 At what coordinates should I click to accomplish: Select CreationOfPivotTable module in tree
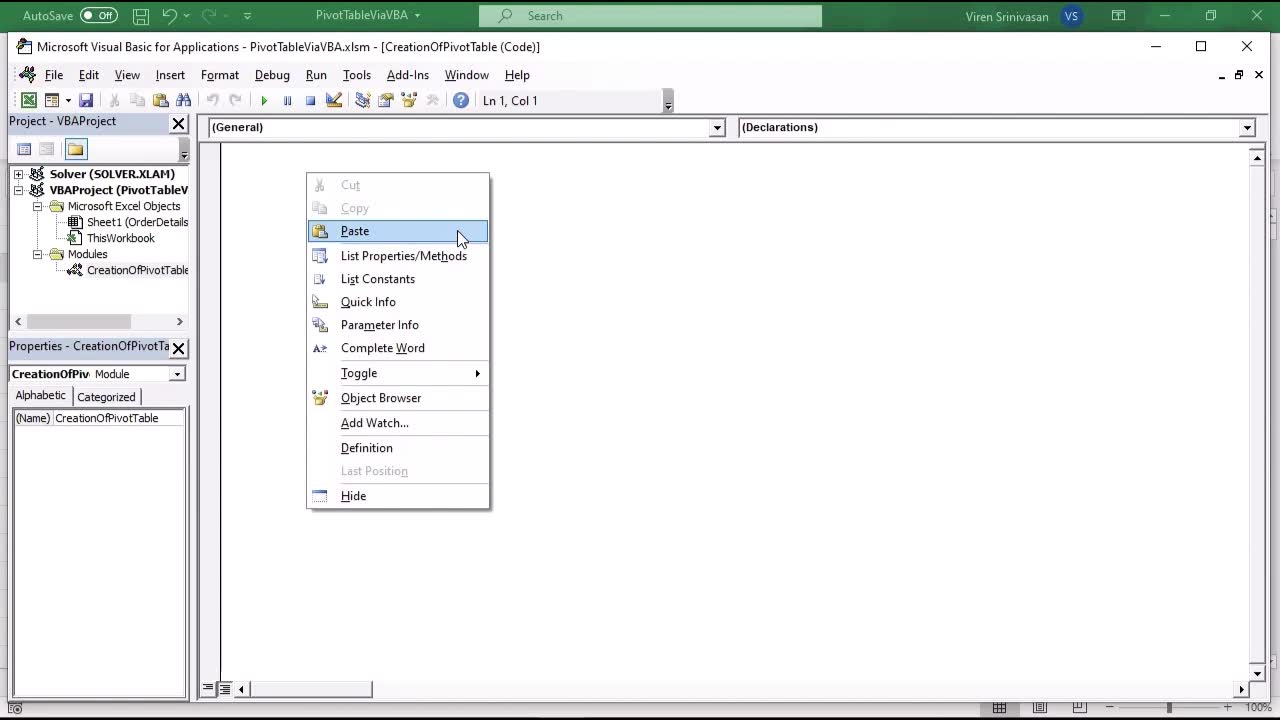coord(137,270)
